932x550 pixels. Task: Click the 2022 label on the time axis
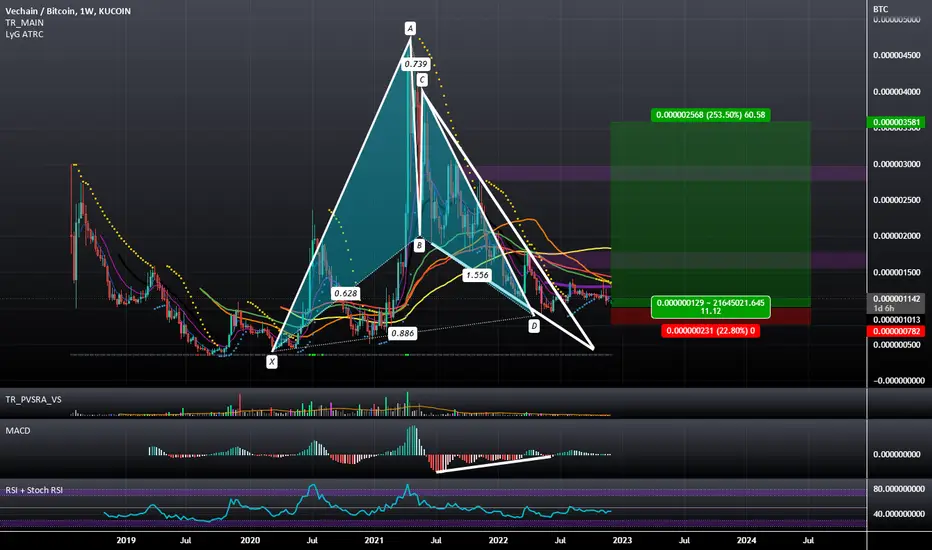click(498, 540)
